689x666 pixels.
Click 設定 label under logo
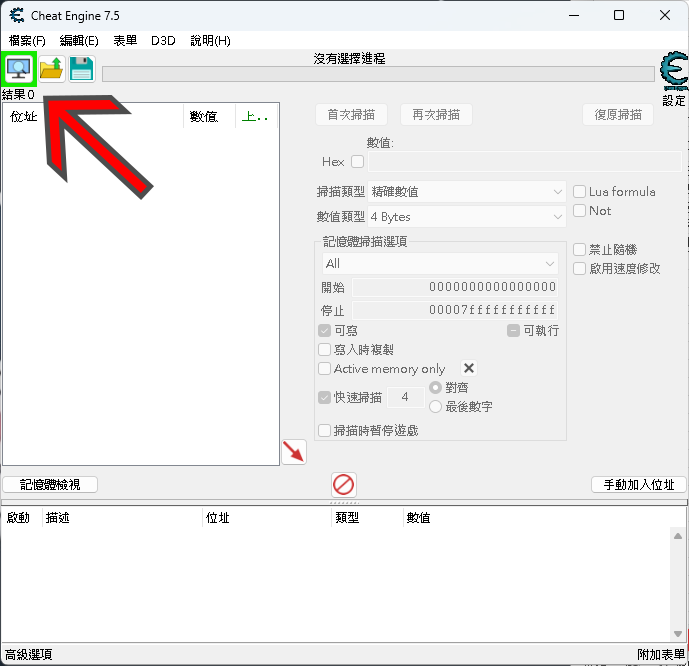674,101
